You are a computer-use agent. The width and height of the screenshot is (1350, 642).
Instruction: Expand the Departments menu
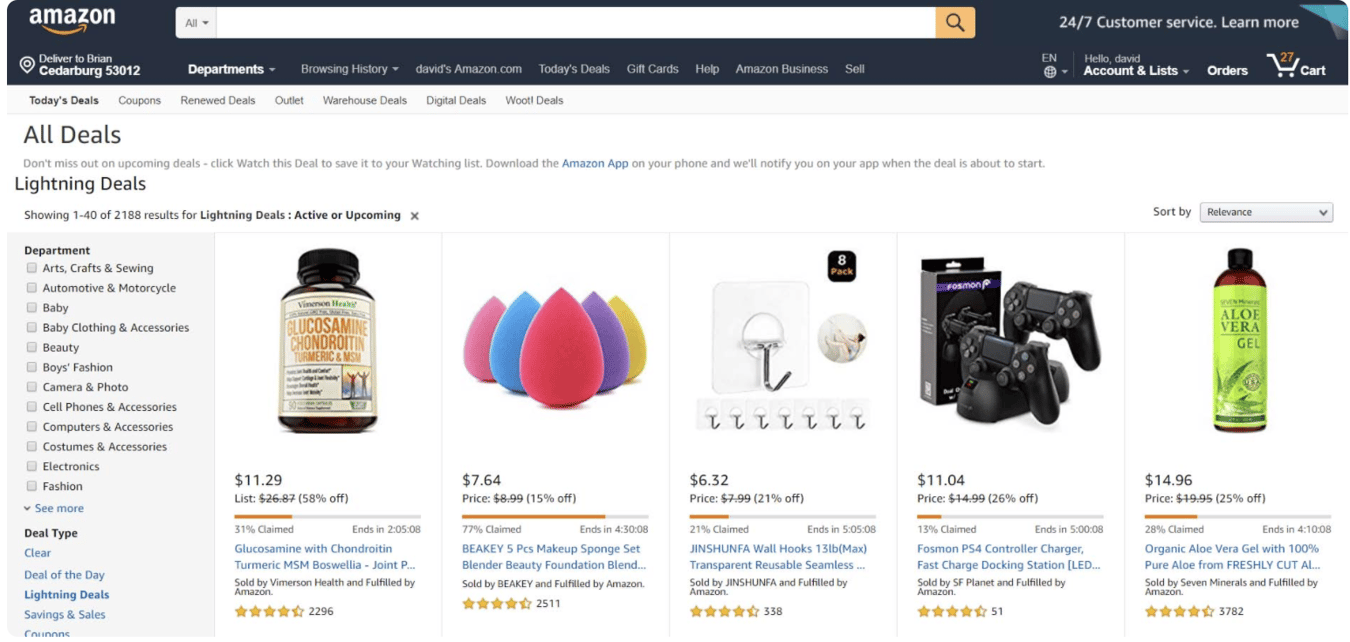(x=230, y=68)
